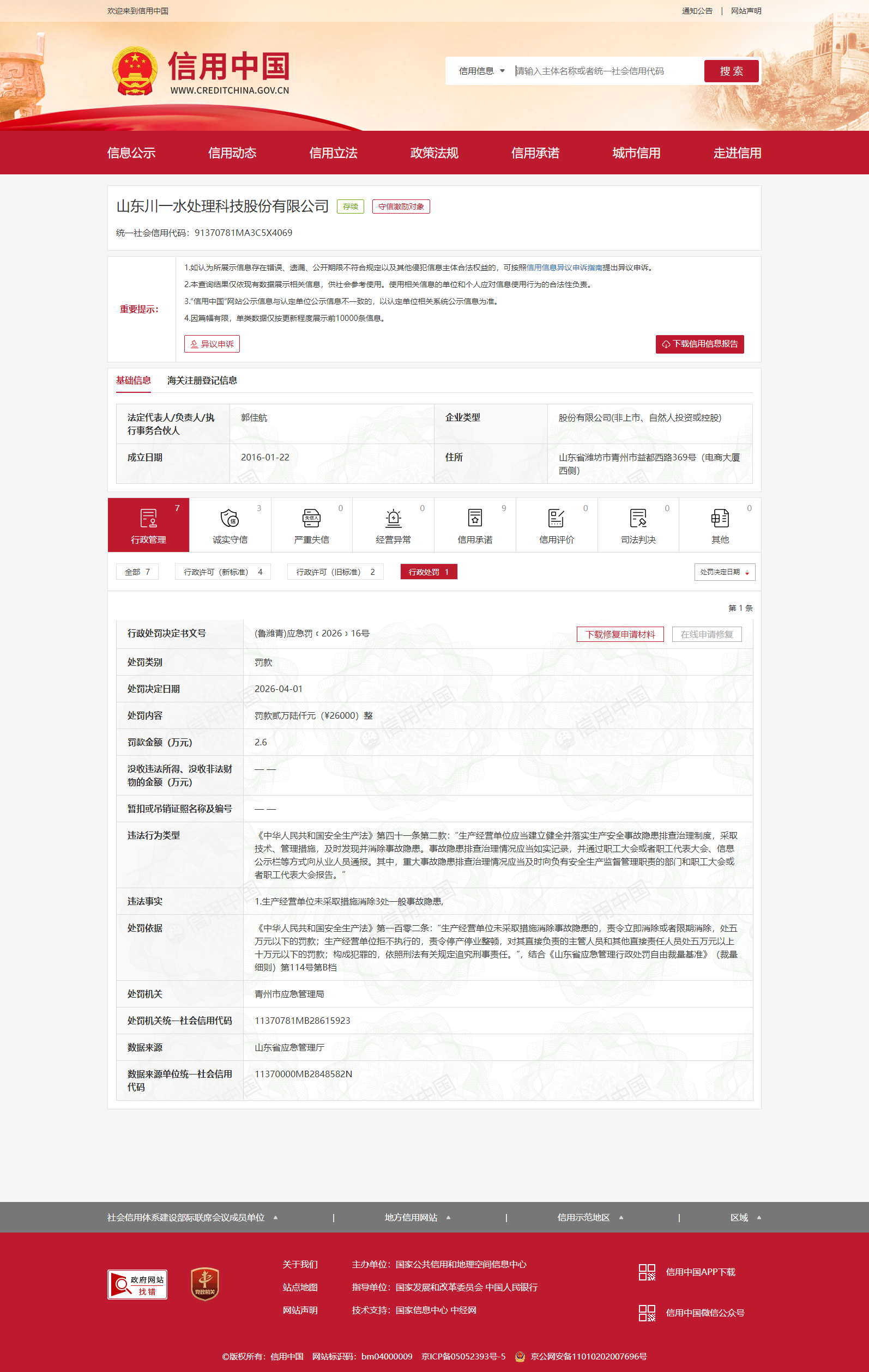Click the 下载修复申请材料 button
869x1372 pixels.
click(x=620, y=634)
